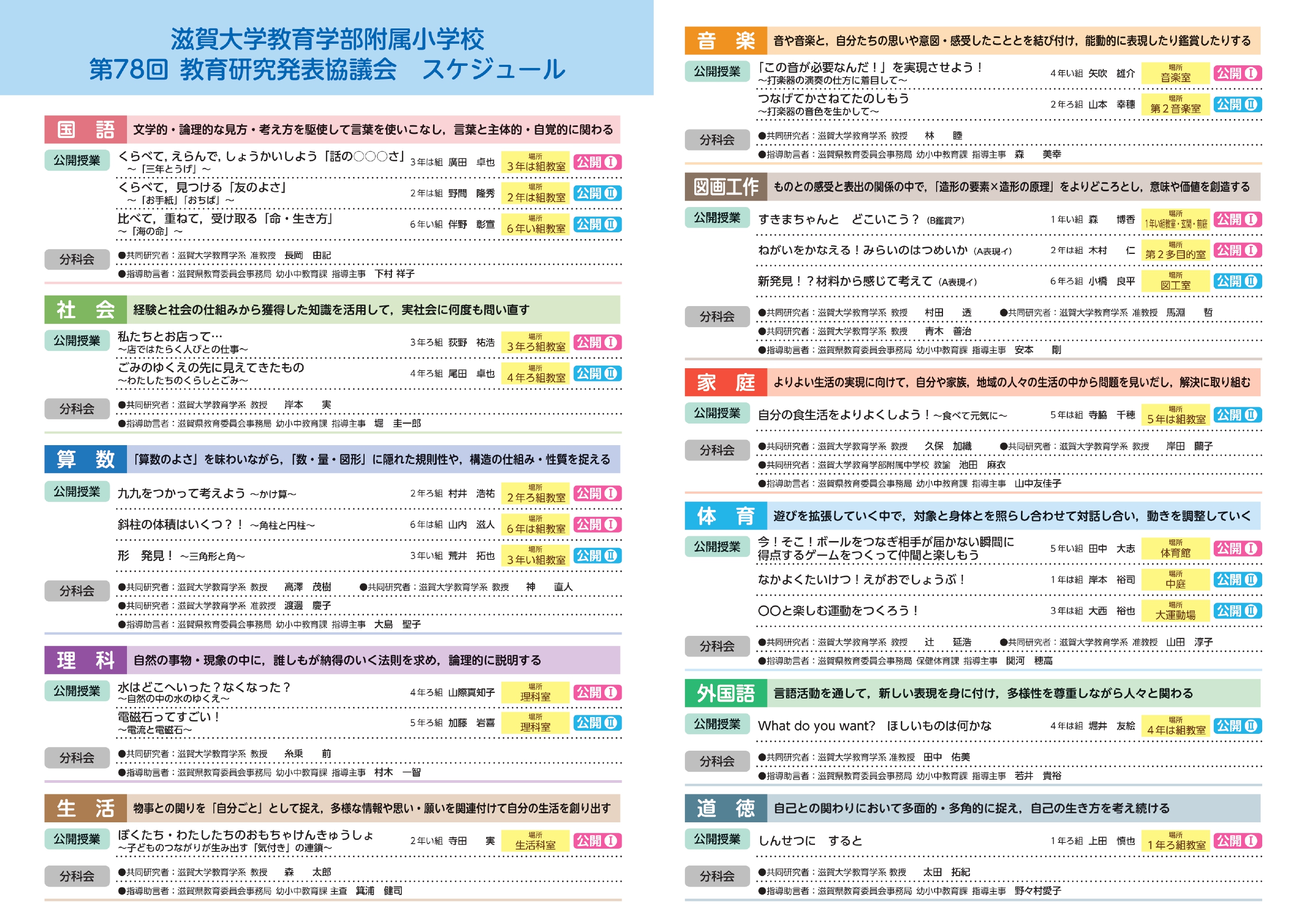This screenshot has width=1307, height=924.
Task: Click the 分科会 label in the 音楽 section
Action: click(x=718, y=140)
